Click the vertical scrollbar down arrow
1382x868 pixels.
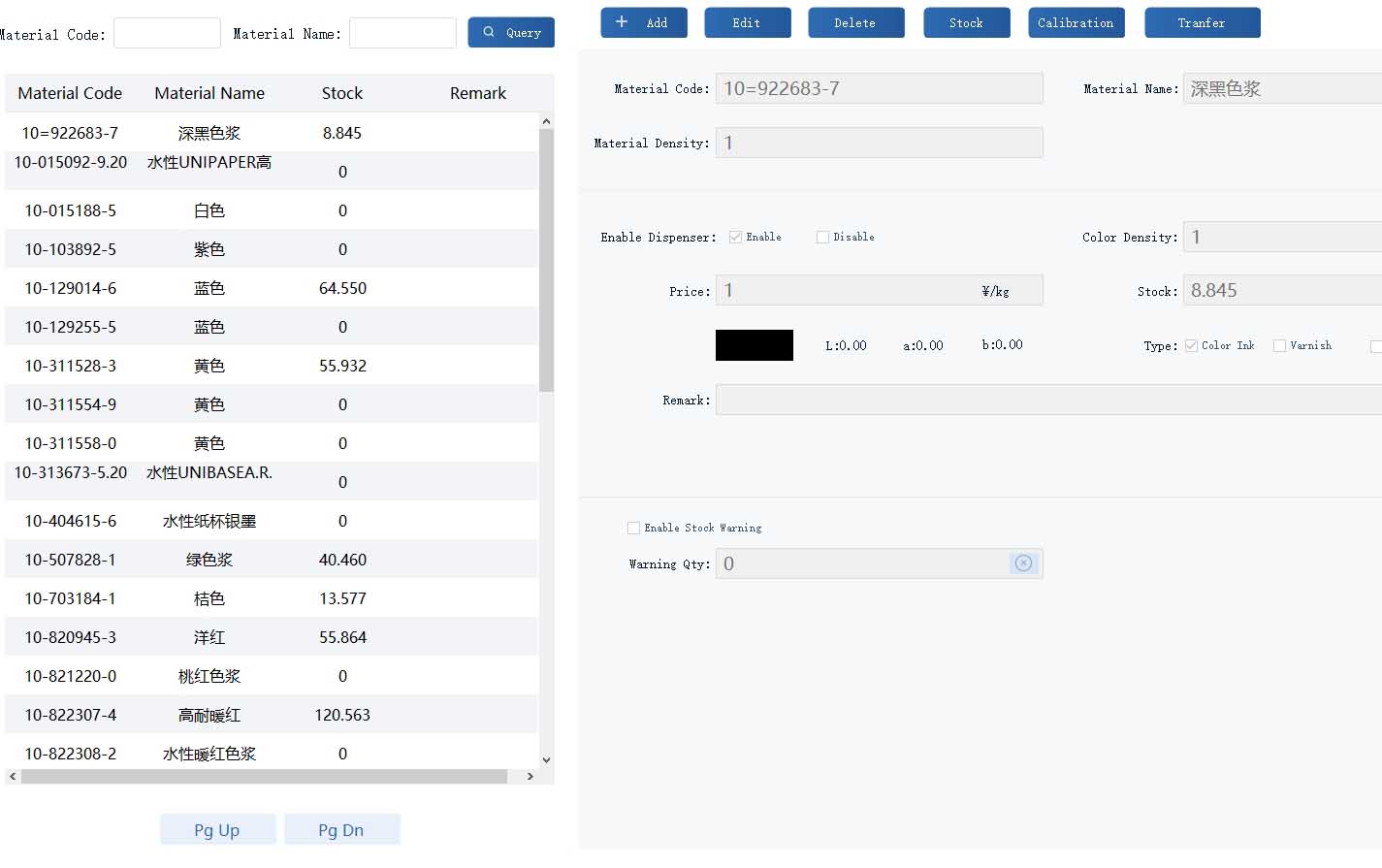[546, 760]
